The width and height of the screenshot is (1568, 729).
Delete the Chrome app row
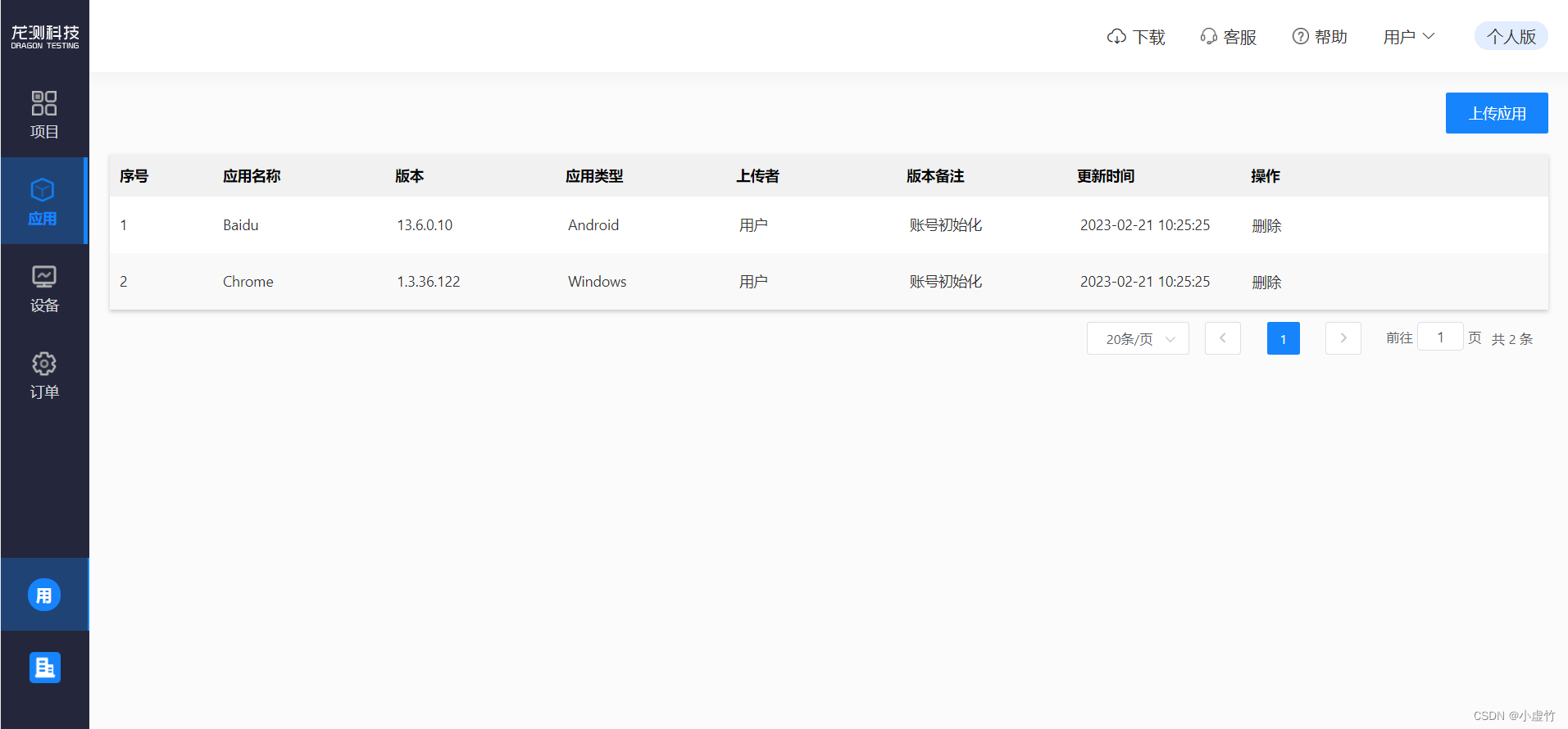click(1266, 283)
